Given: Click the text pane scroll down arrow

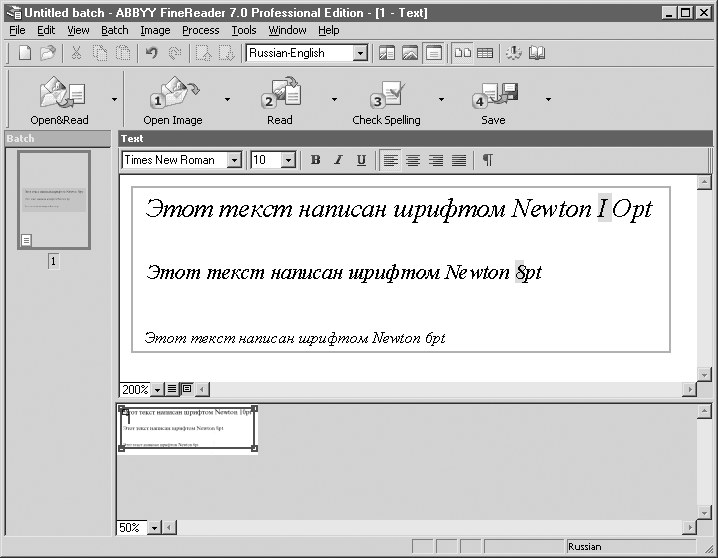Looking at the screenshot, I should coord(704,374).
